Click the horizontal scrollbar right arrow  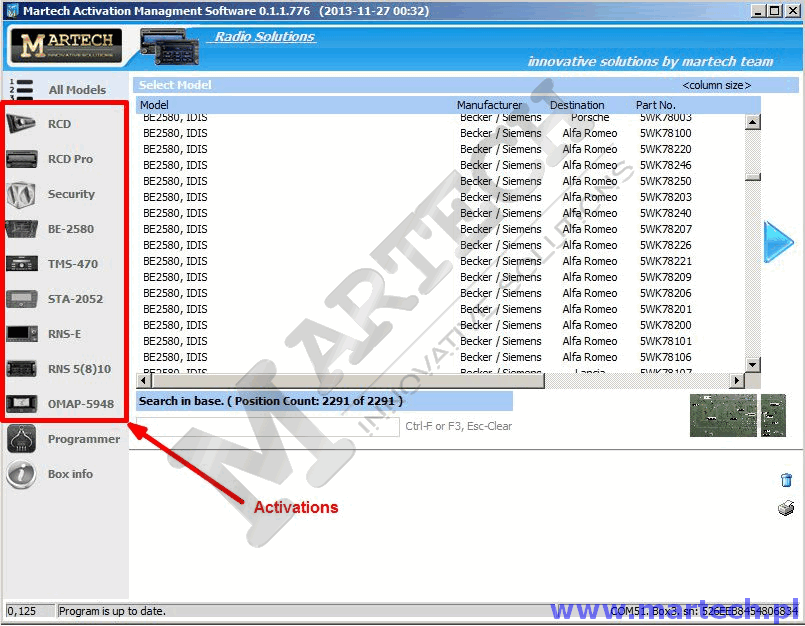click(x=737, y=381)
